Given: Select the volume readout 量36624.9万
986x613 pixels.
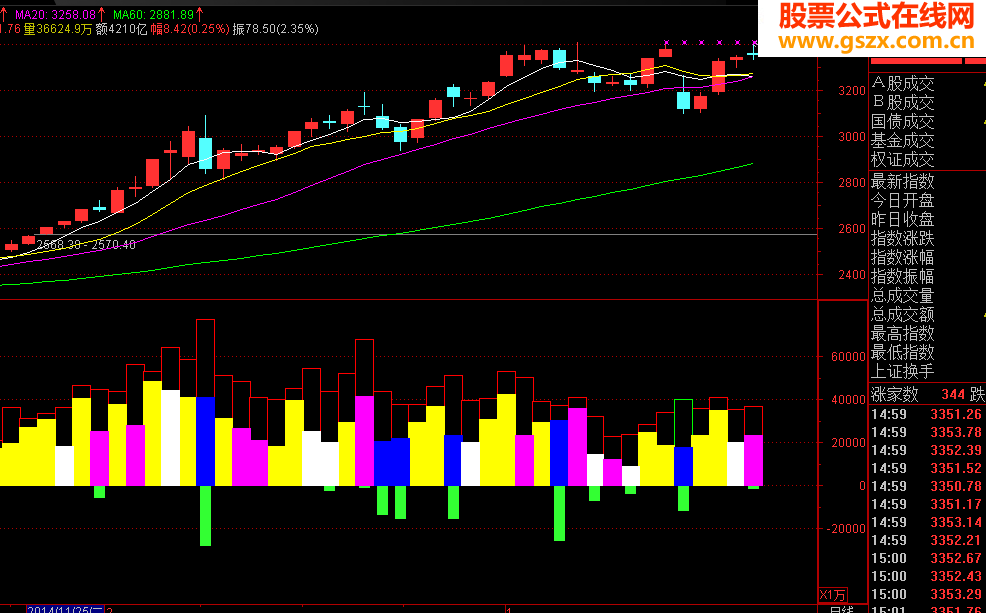Looking at the screenshot, I should tap(57, 29).
